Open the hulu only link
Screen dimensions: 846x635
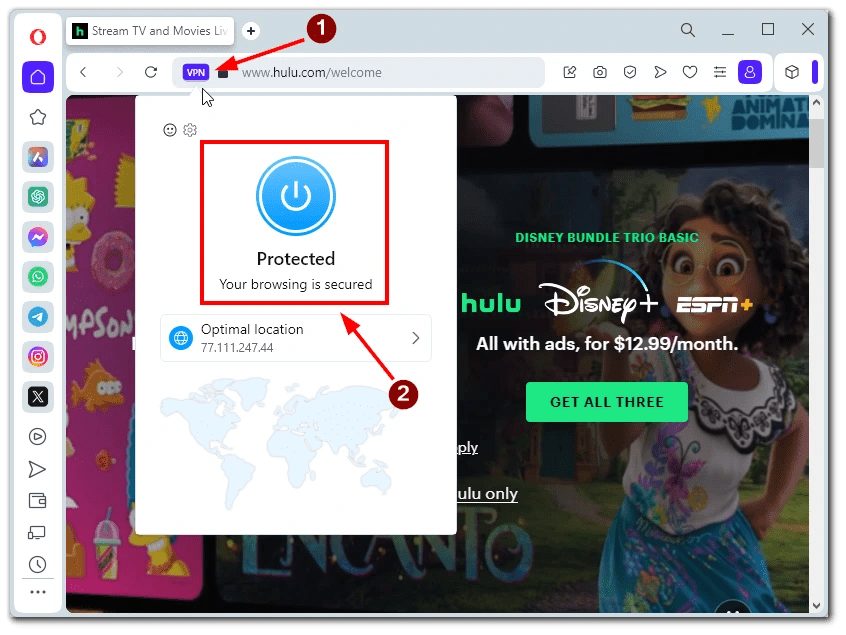tap(489, 493)
